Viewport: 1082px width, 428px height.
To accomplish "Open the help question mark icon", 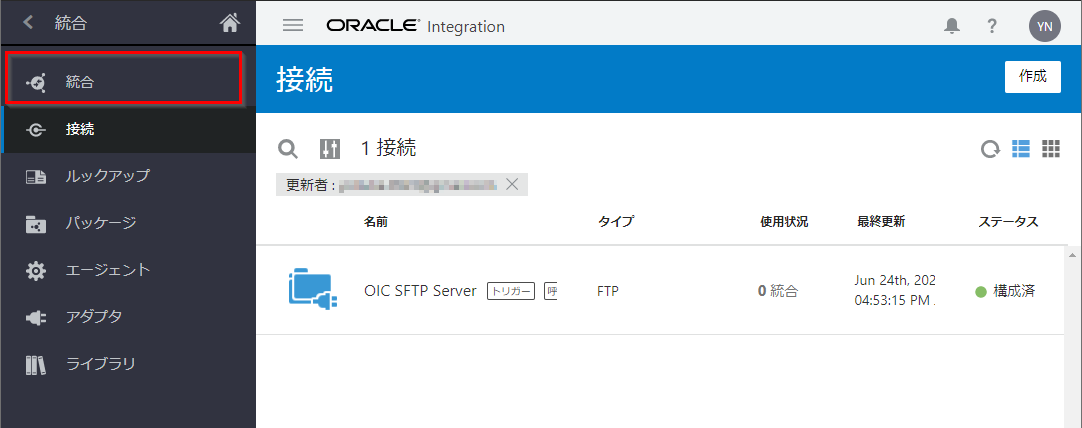I will (992, 26).
